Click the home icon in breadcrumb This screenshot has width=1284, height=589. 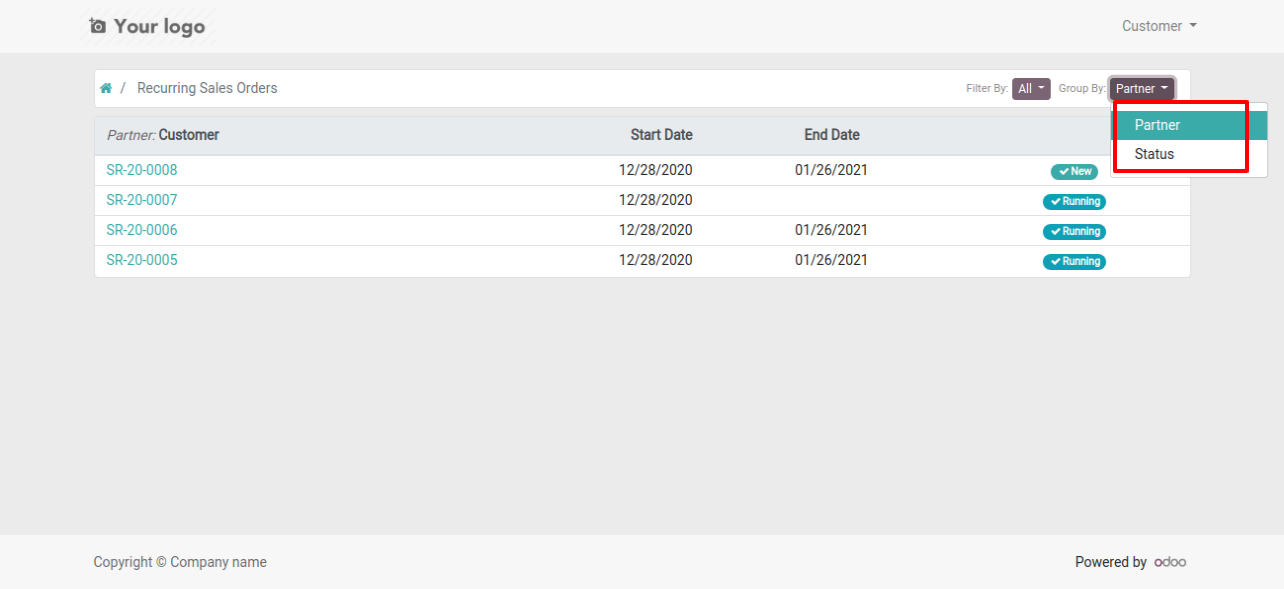(106, 88)
